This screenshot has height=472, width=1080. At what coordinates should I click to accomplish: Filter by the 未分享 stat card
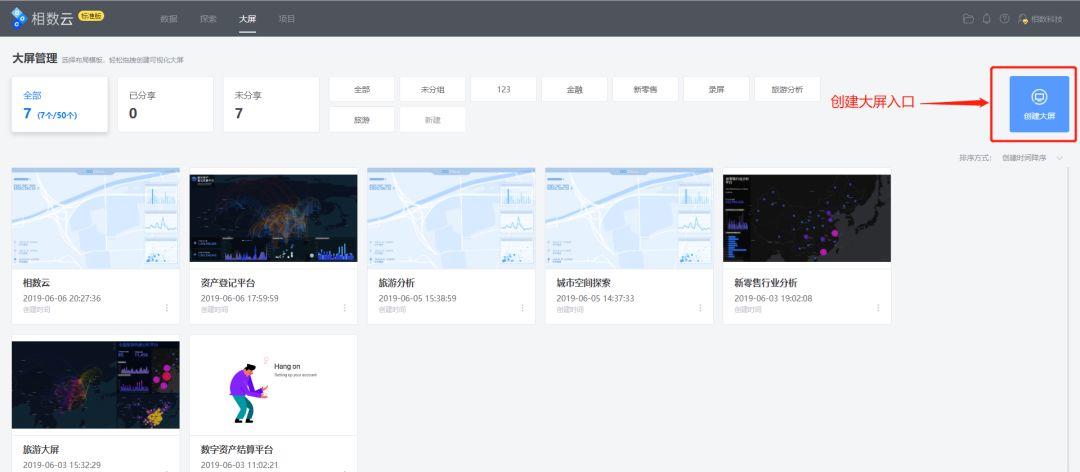pyautogui.click(x=271, y=104)
